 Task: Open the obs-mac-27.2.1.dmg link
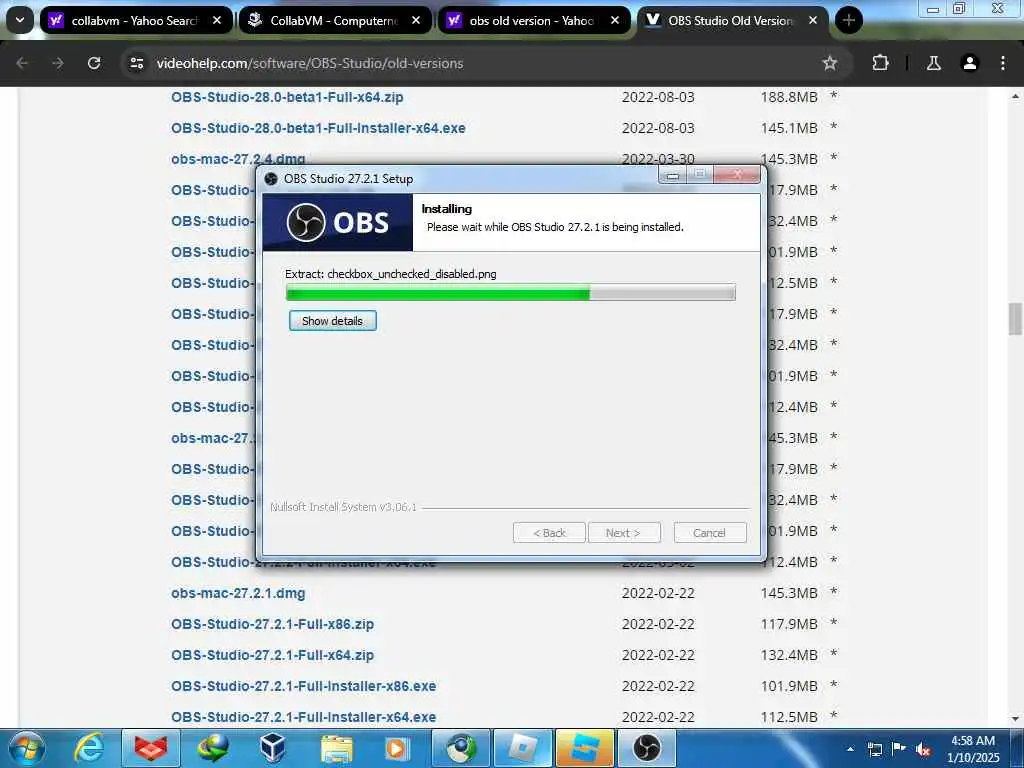coord(238,594)
